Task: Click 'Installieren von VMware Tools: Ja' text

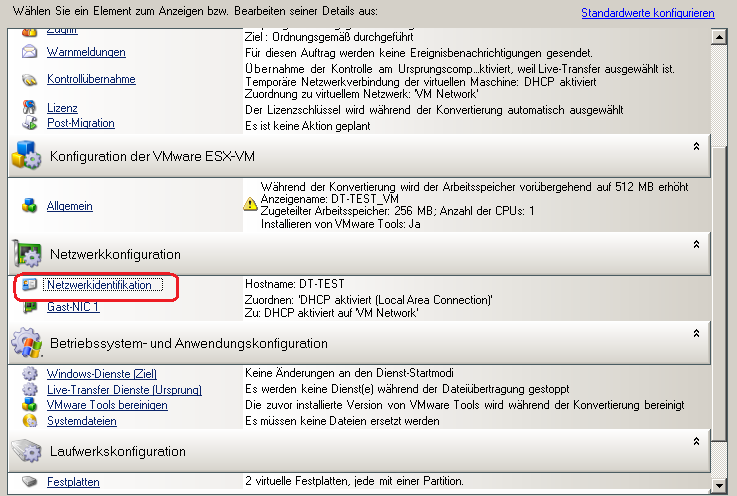Action: (x=341, y=224)
